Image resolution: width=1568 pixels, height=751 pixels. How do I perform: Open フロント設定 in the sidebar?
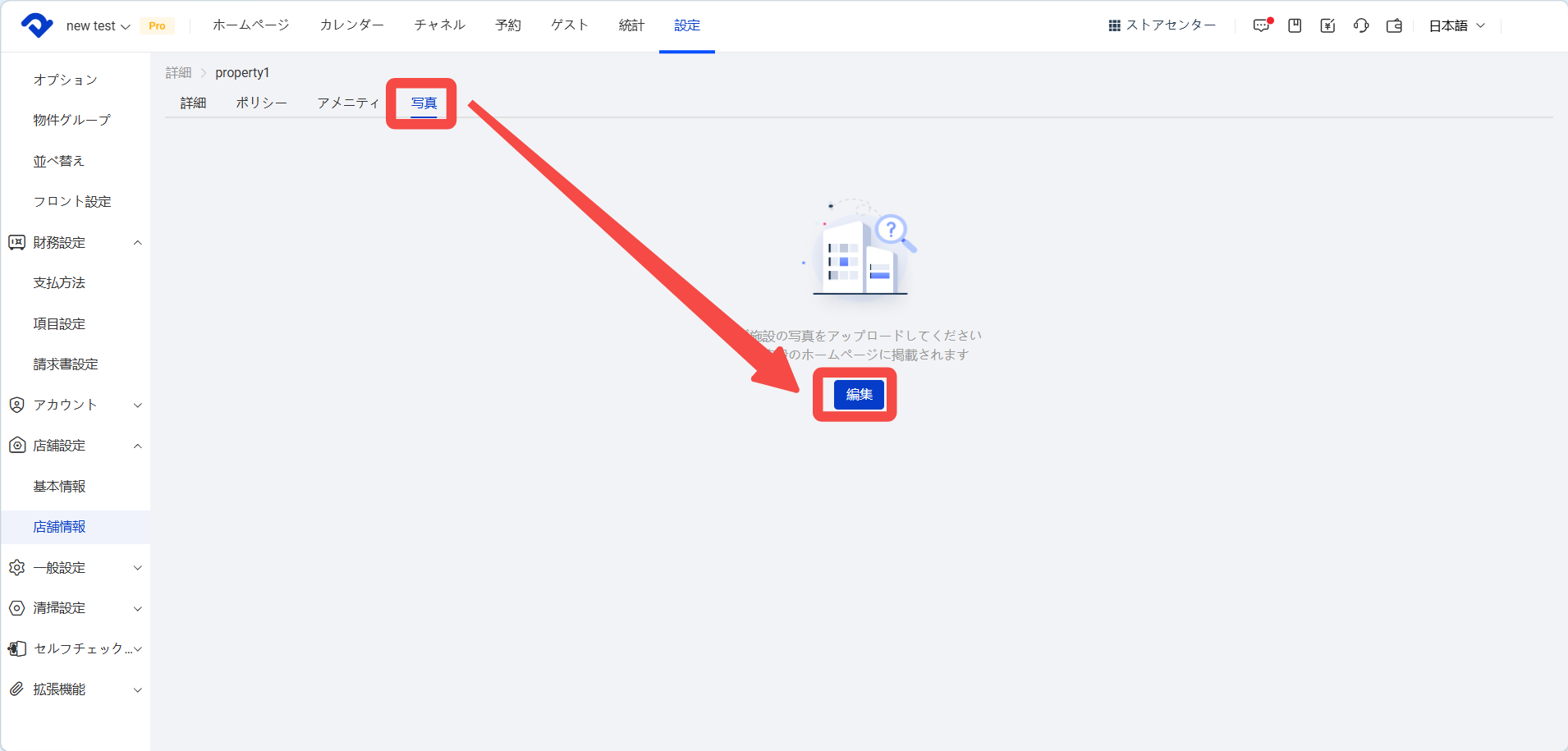tap(72, 201)
